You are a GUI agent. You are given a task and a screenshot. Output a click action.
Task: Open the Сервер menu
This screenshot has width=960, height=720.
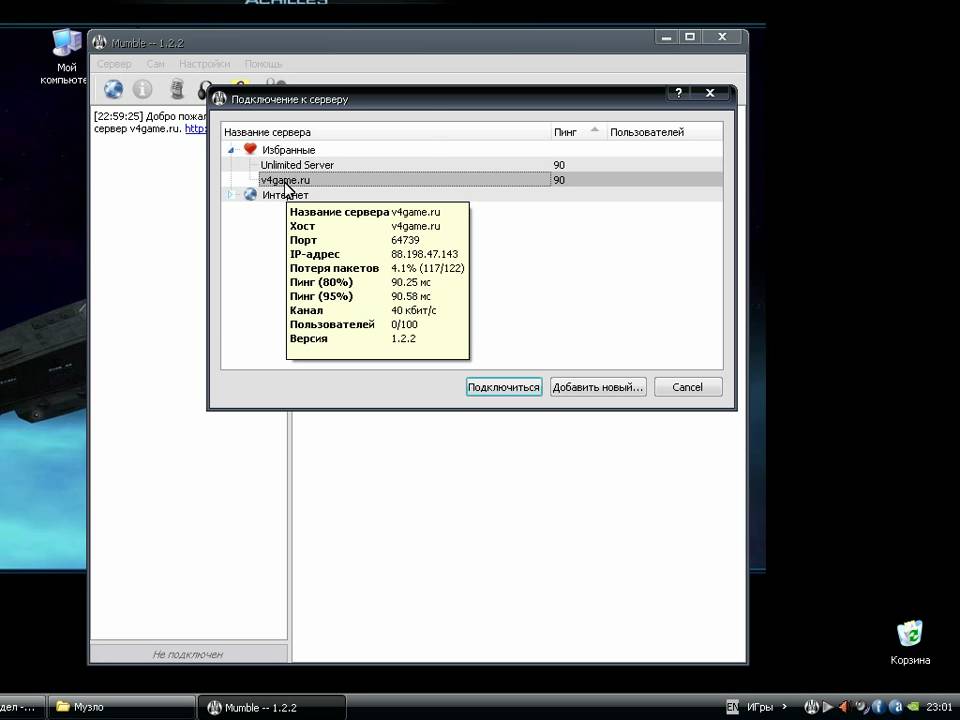click(x=114, y=64)
